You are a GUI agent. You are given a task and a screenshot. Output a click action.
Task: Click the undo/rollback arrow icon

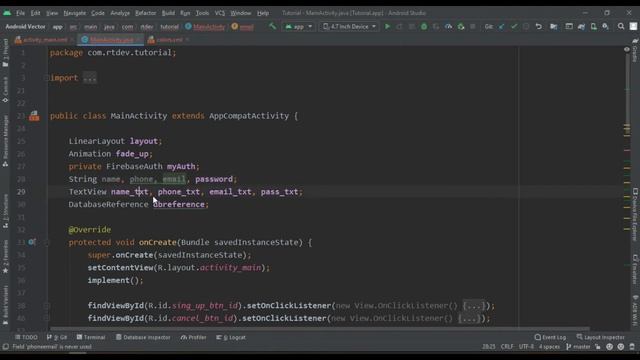click(x=539, y=27)
